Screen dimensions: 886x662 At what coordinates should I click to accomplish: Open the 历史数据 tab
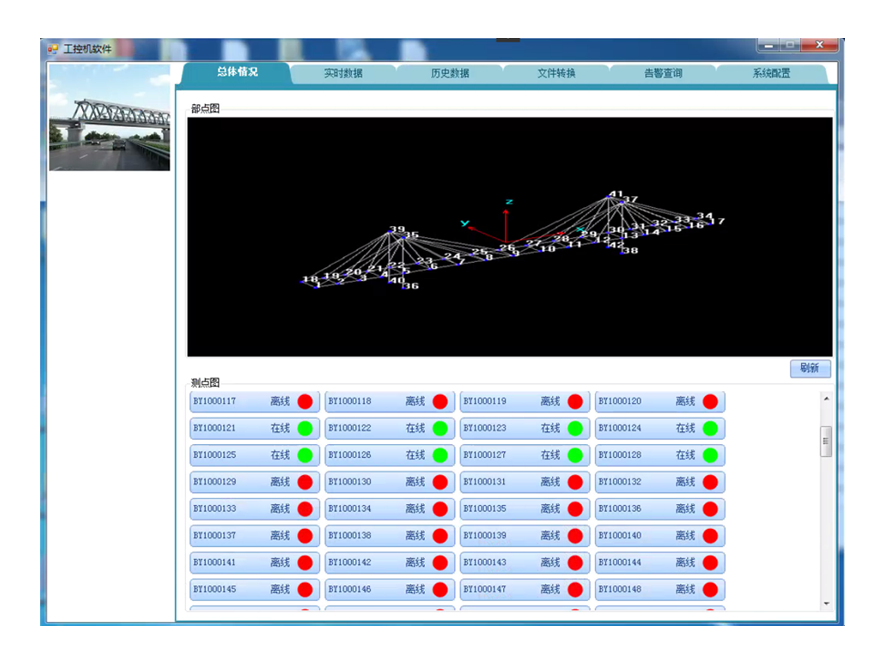(x=450, y=73)
